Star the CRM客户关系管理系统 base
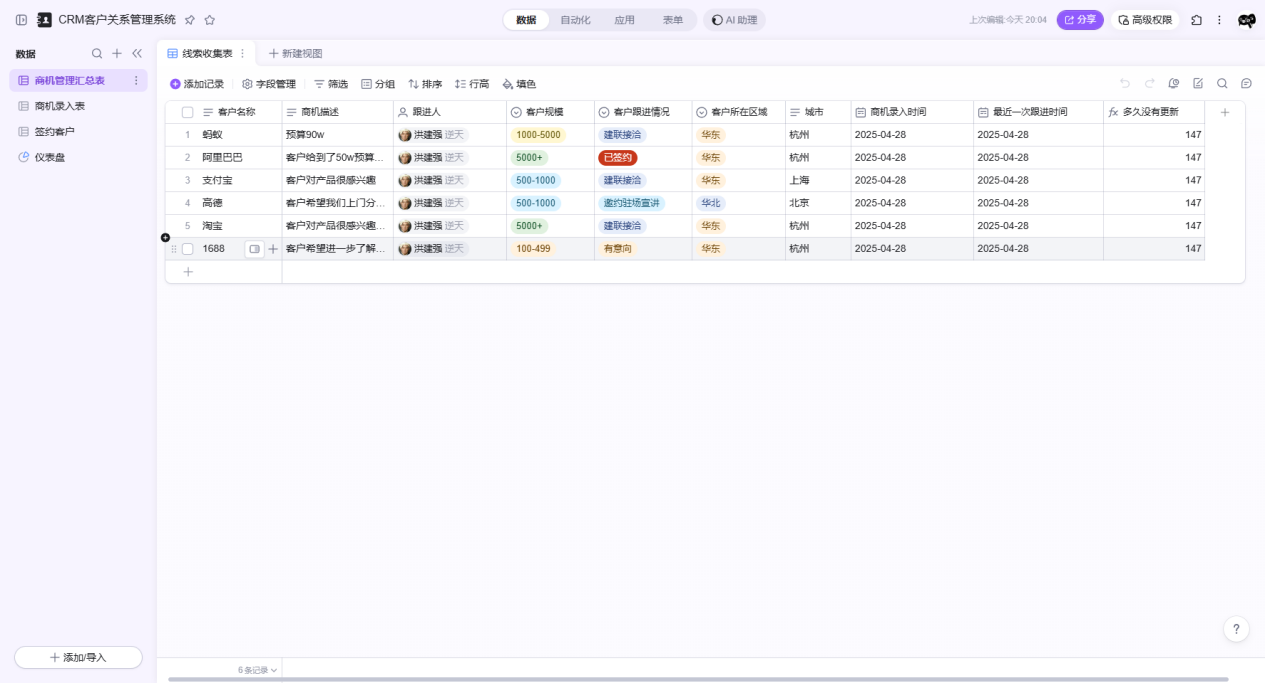 tap(209, 20)
